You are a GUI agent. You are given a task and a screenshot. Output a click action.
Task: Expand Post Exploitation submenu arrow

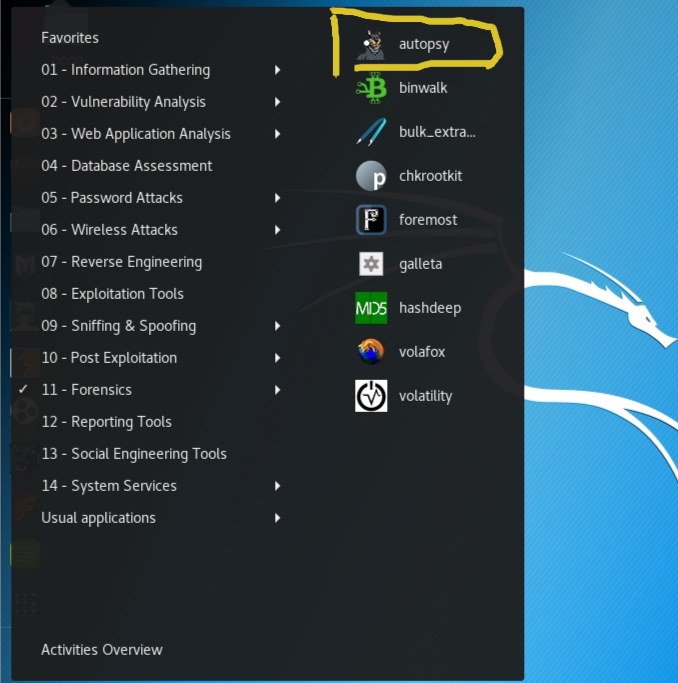pyautogui.click(x=277, y=358)
